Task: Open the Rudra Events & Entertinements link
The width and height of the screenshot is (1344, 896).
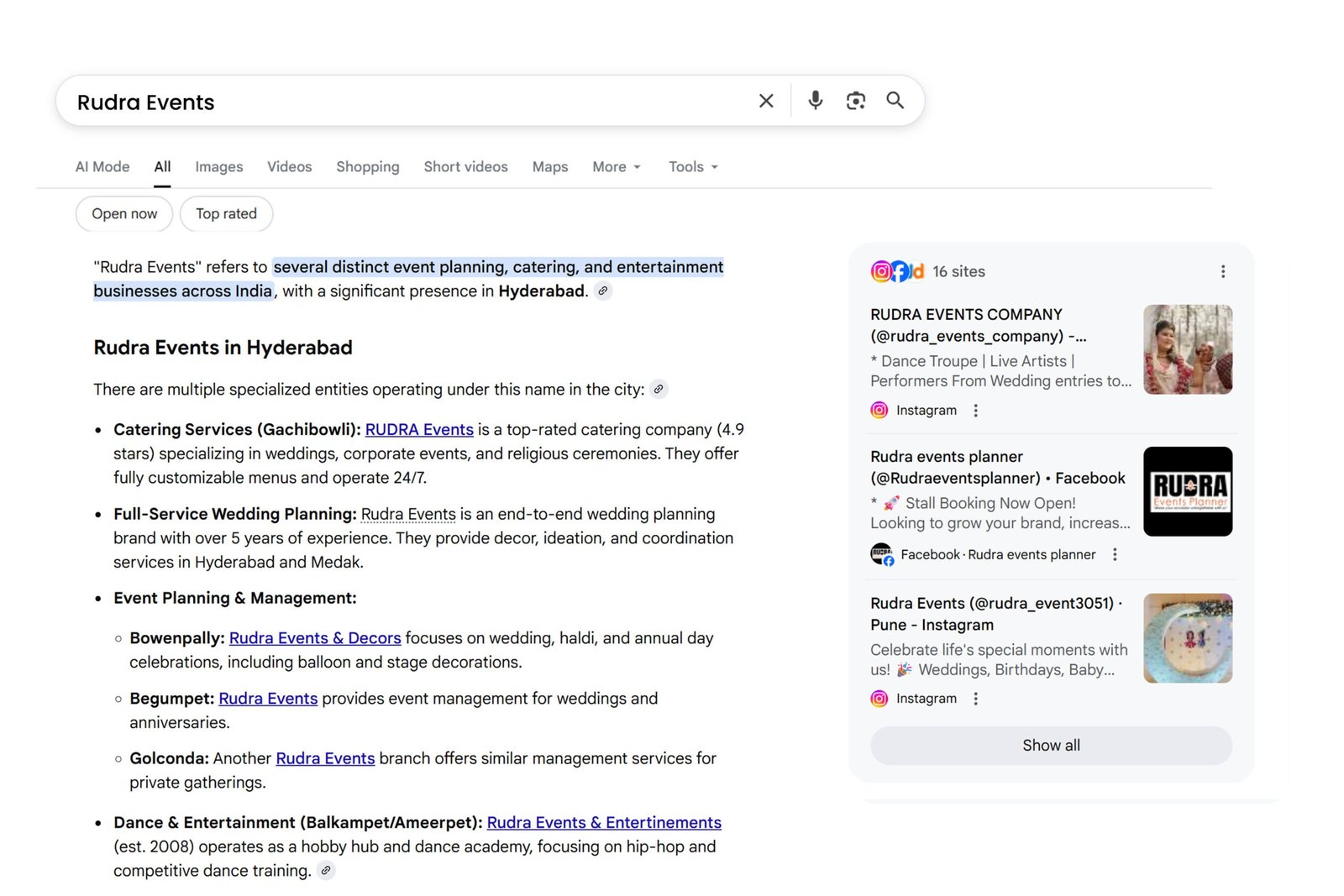Action: [x=605, y=822]
